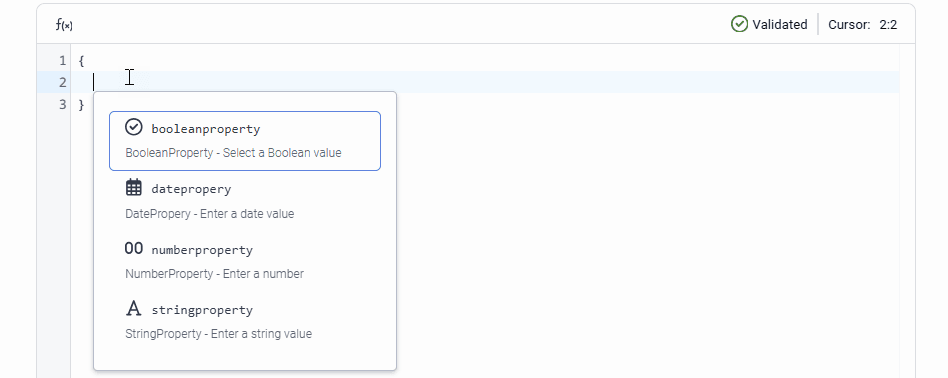Click description 'DatePropery - Enter a date value'
This screenshot has height=378, width=948.
coord(210,213)
